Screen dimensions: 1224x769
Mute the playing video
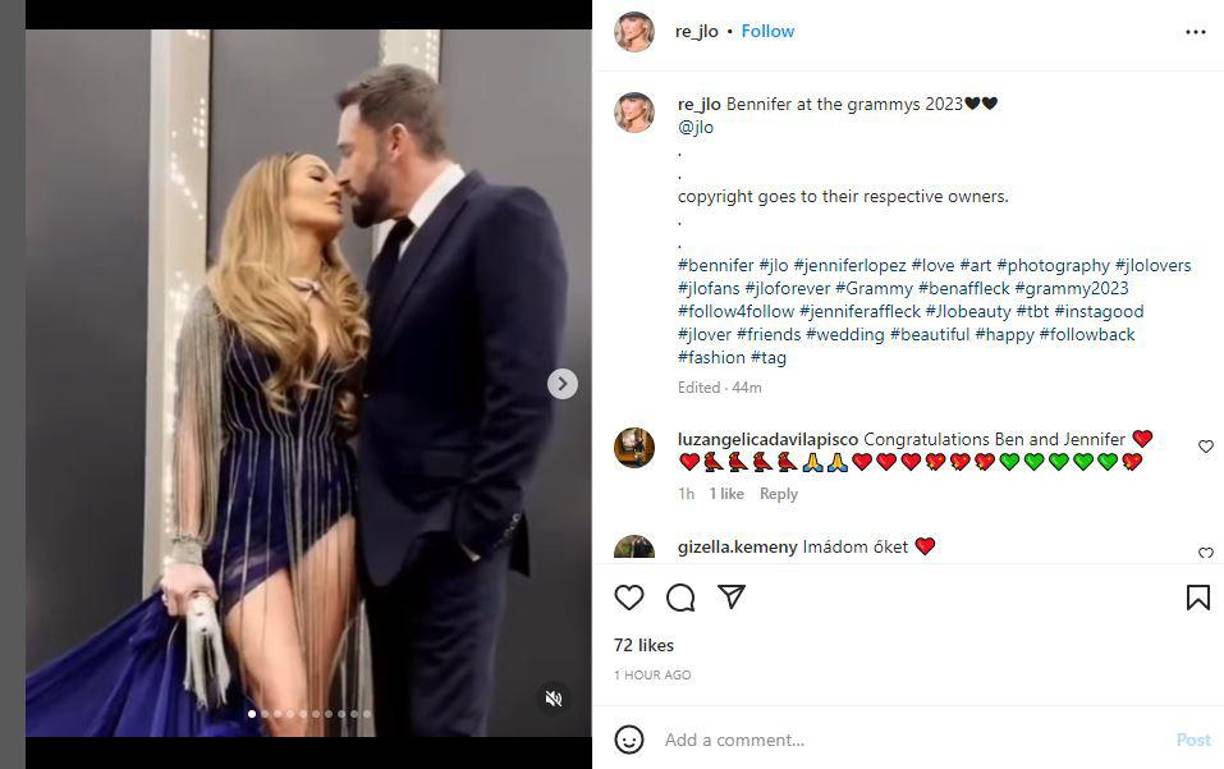552,699
